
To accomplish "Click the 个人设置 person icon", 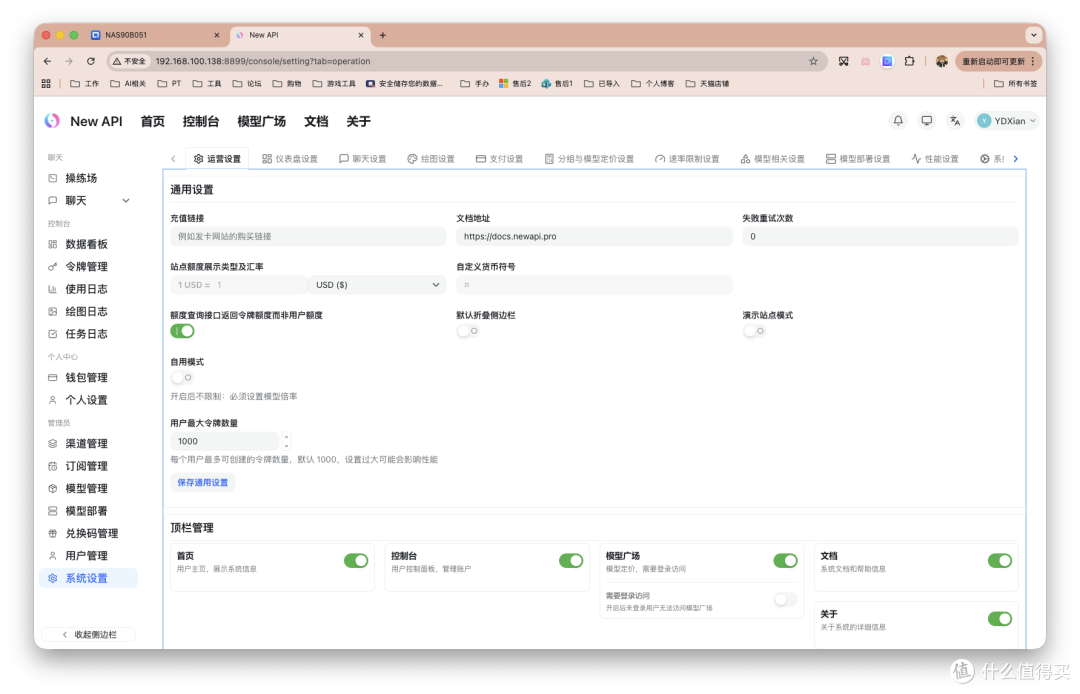I will pyautogui.click(x=52, y=400).
